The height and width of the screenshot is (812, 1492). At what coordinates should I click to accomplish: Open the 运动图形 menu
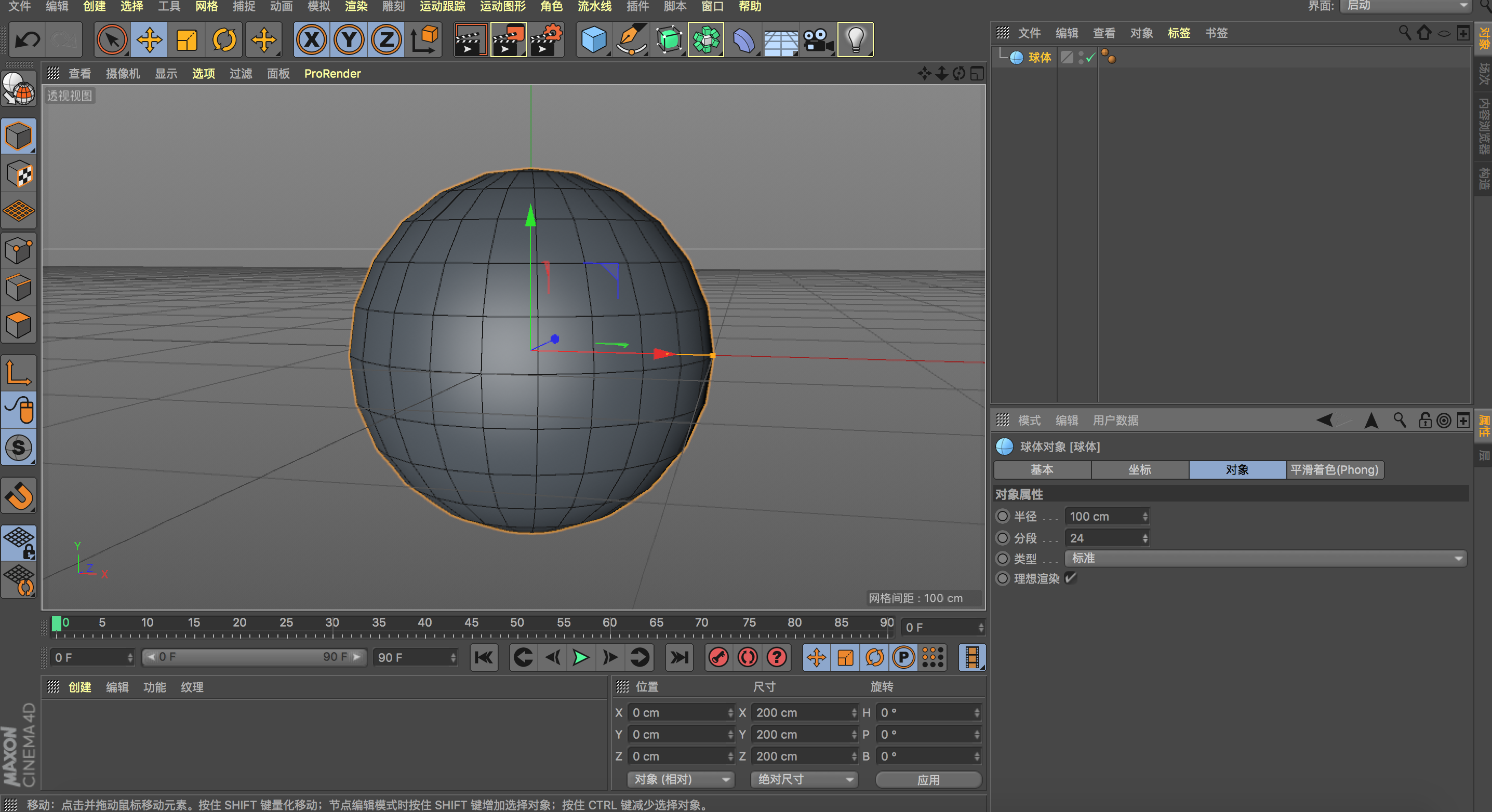click(x=502, y=6)
